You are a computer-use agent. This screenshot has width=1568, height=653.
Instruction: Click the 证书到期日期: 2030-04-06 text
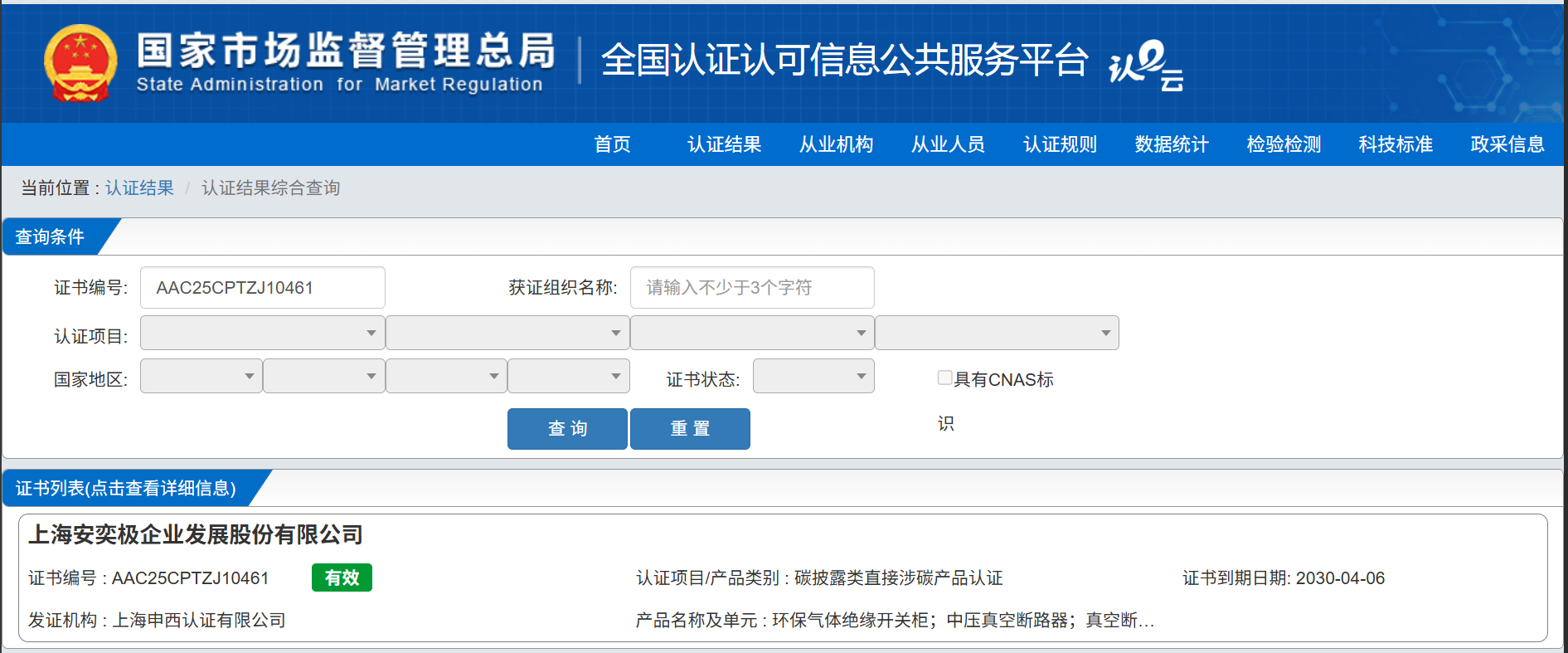tap(1284, 578)
